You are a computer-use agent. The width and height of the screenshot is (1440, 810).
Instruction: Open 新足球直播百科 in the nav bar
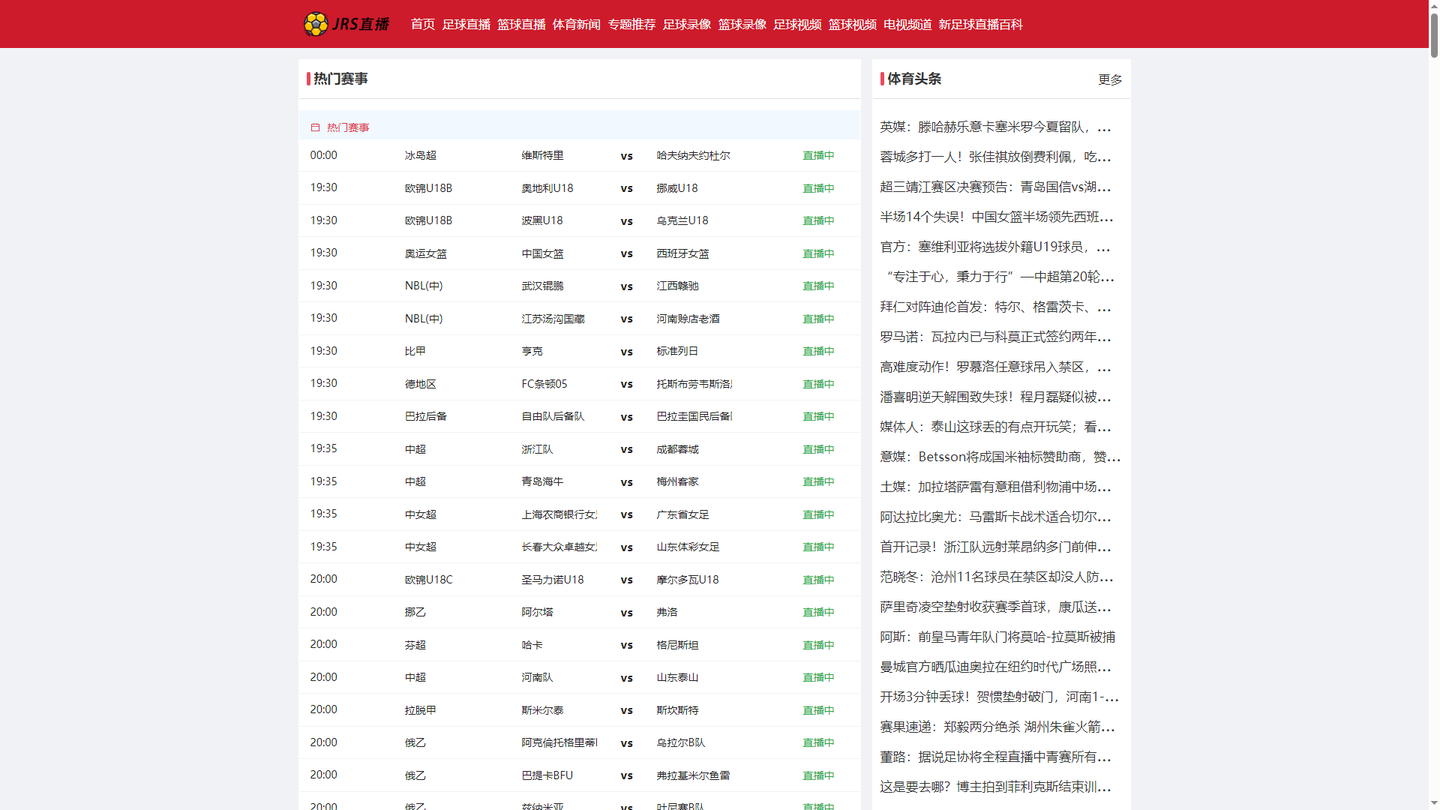(980, 24)
